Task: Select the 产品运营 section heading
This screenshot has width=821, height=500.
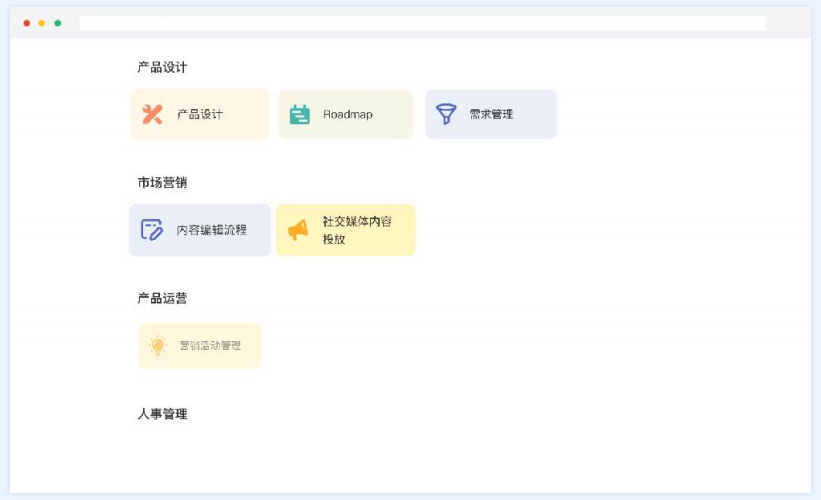Action: pos(162,298)
